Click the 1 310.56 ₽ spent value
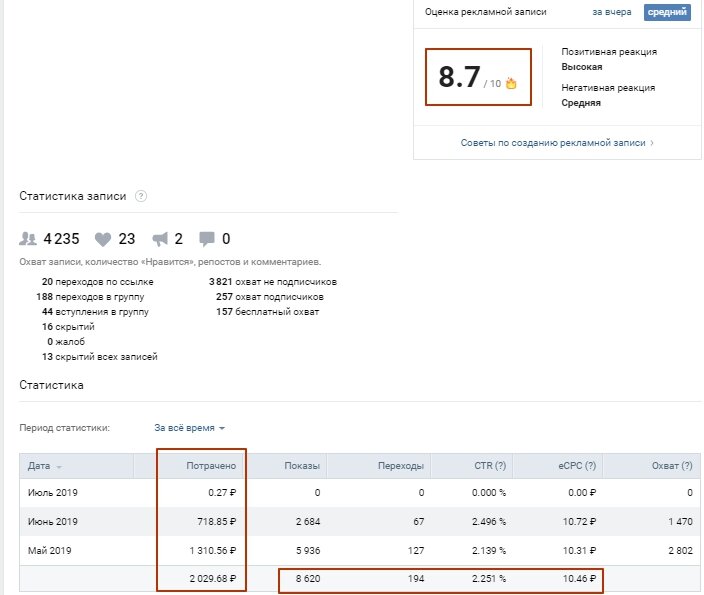Viewport: 704px width, 595px height. tap(213, 551)
